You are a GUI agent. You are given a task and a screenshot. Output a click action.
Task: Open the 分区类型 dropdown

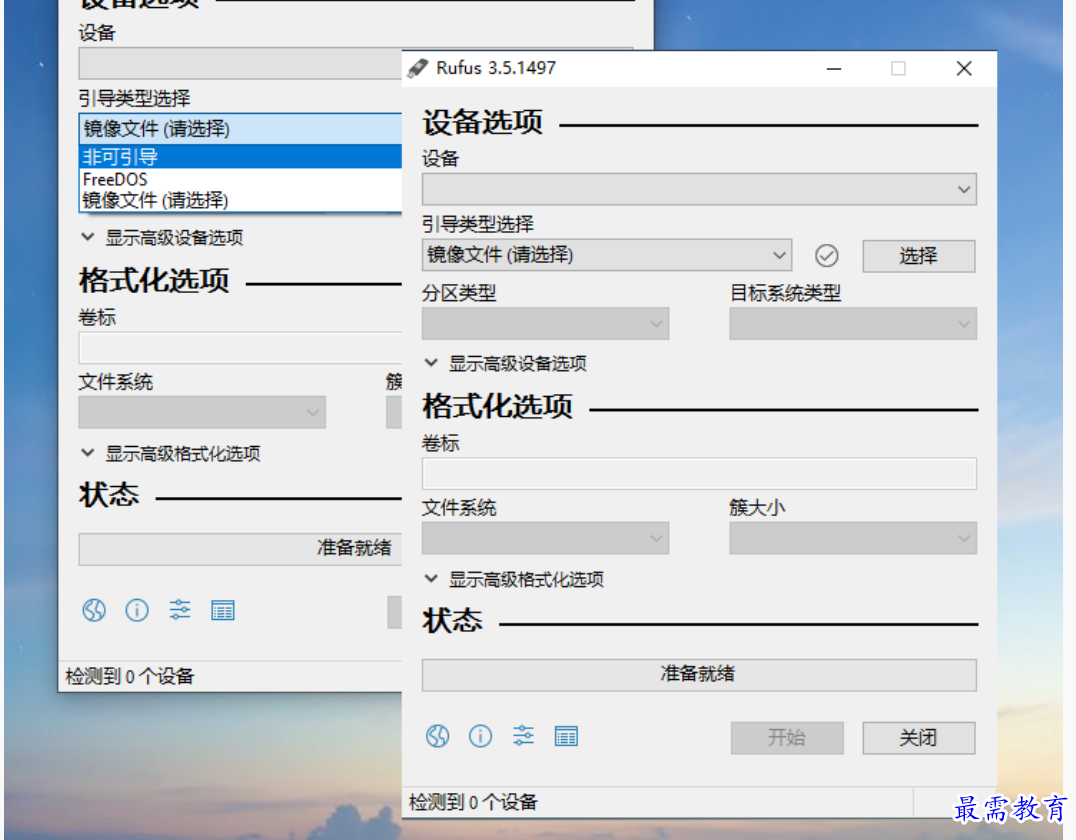(x=546, y=323)
